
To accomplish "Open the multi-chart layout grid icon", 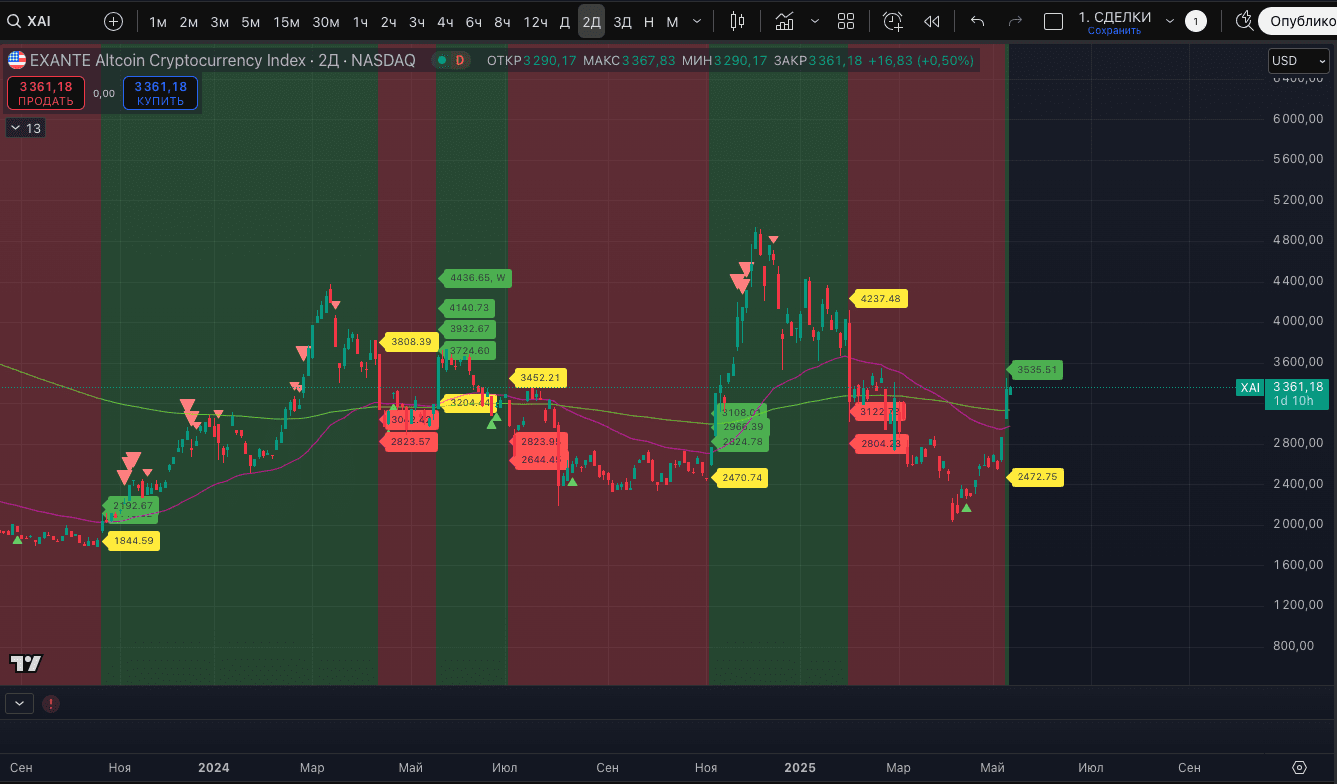I will tap(846, 20).
